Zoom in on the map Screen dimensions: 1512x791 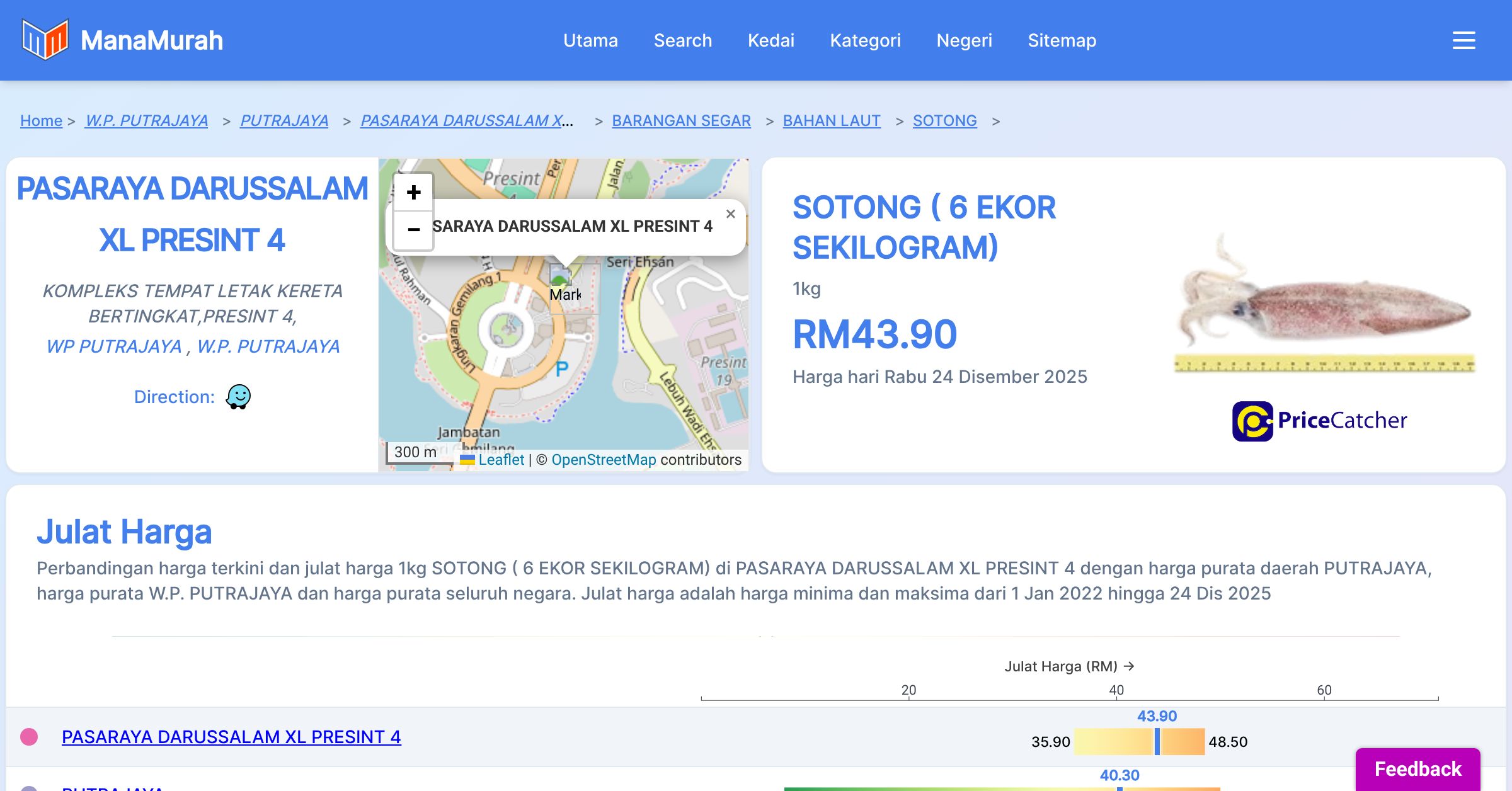point(413,192)
